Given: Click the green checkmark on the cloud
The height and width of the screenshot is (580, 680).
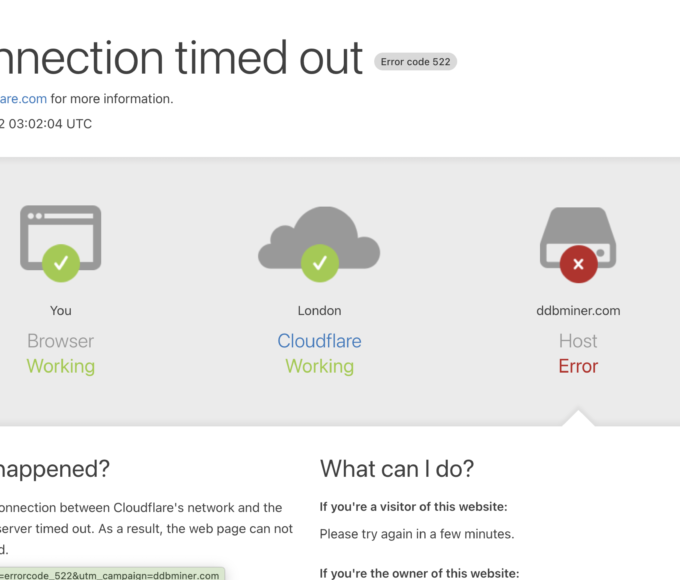Looking at the screenshot, I should (319, 263).
